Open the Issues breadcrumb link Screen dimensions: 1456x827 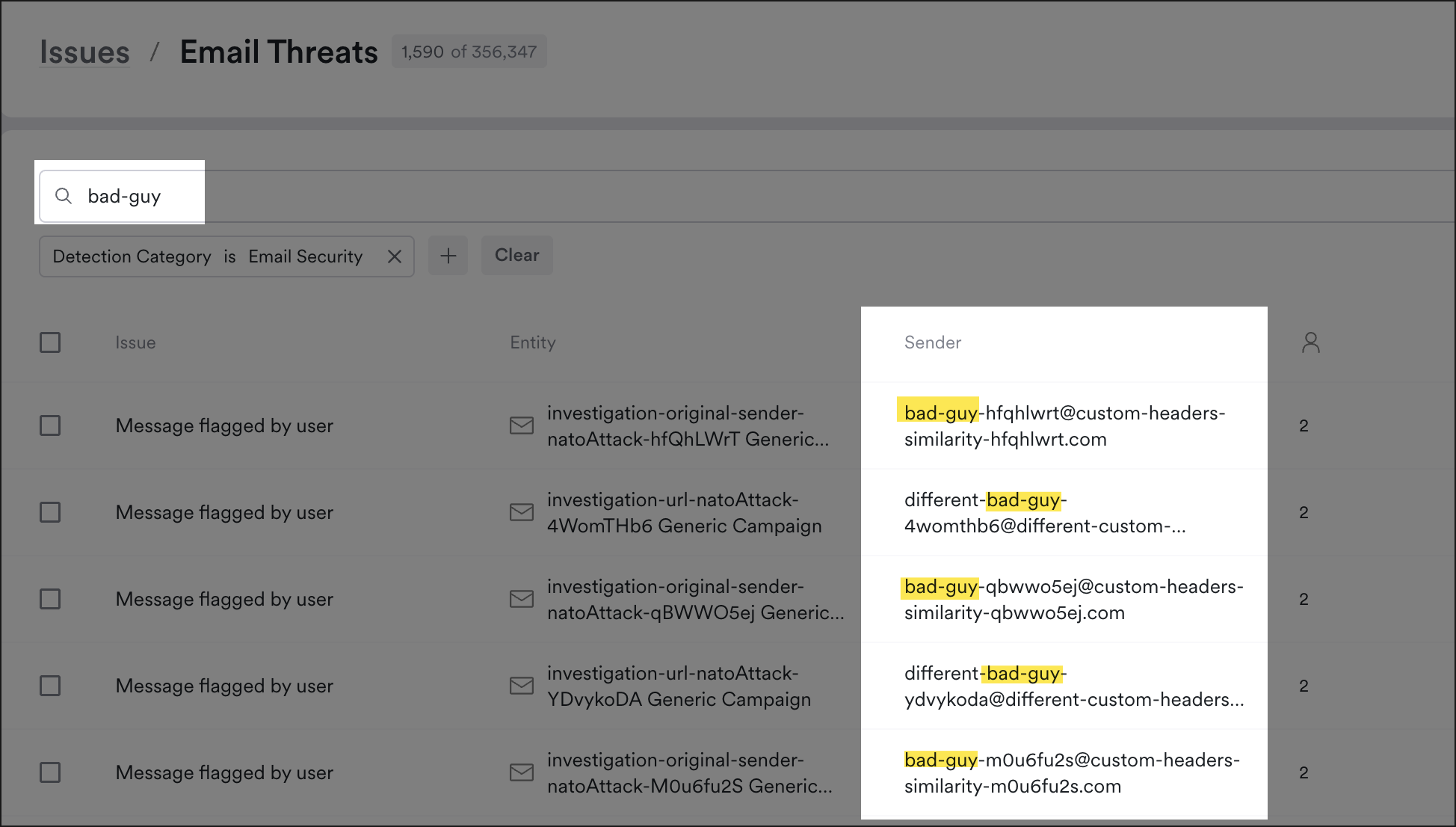point(84,52)
